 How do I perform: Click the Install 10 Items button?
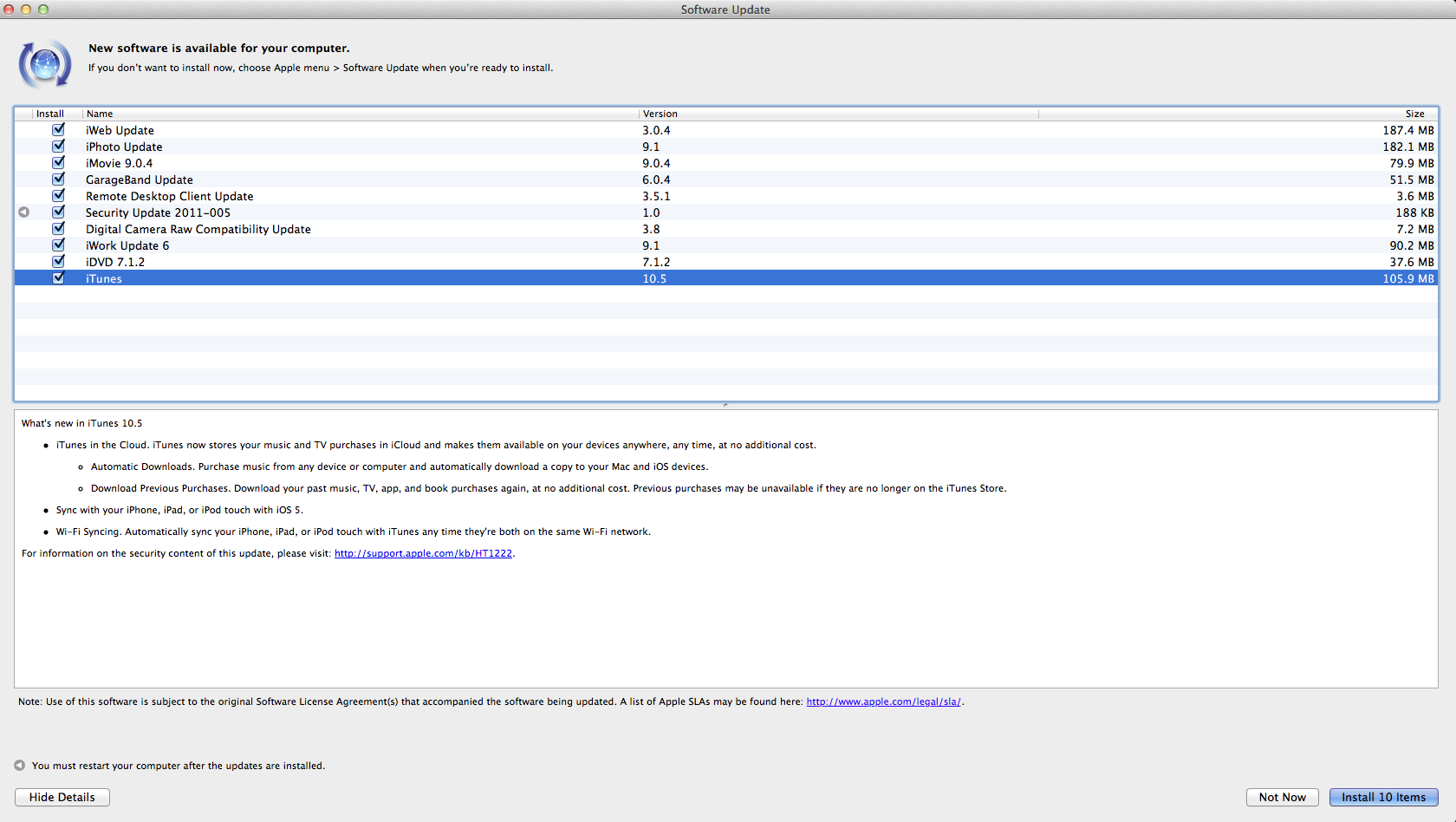point(1383,797)
